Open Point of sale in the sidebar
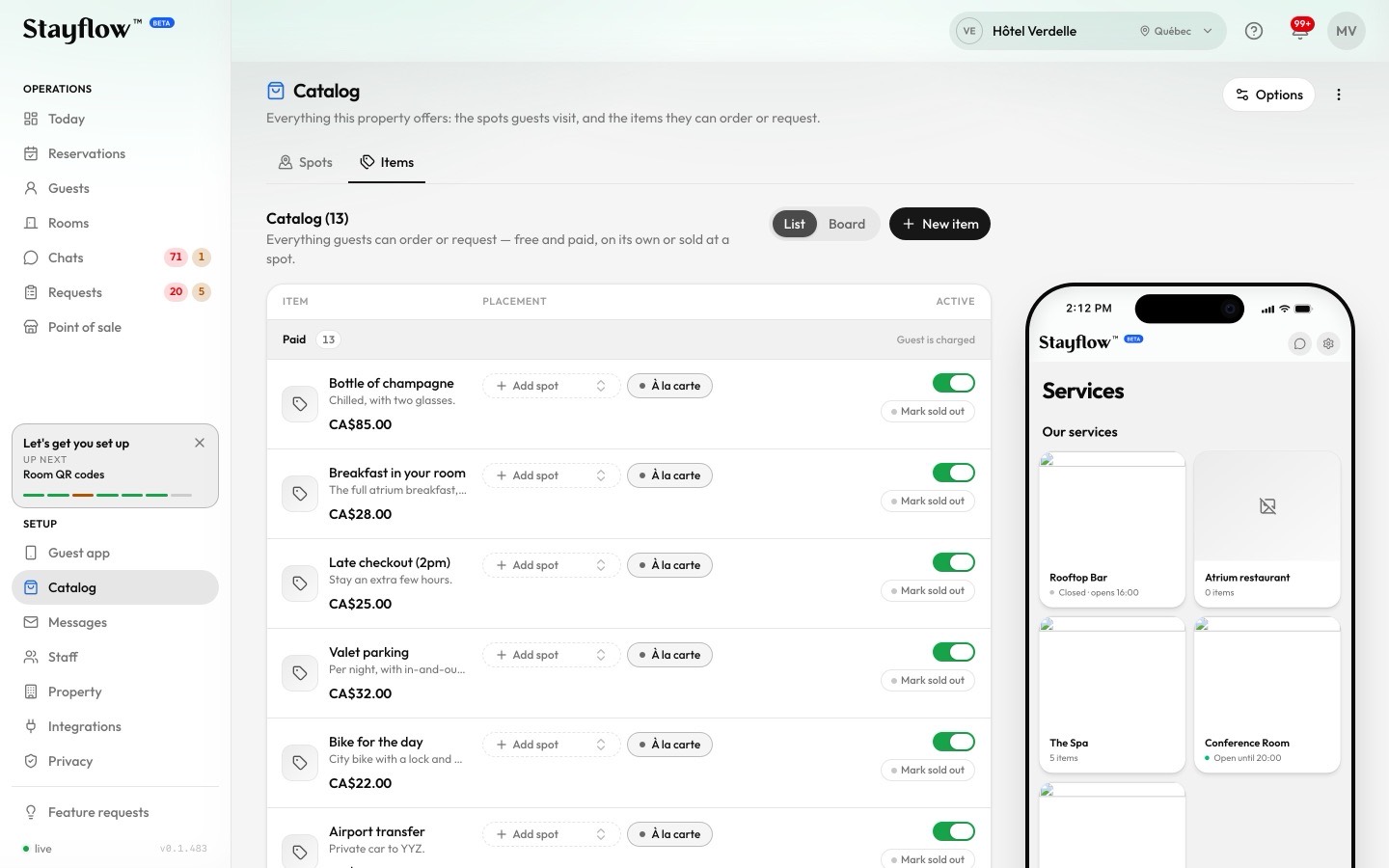The width and height of the screenshot is (1389, 868). [115, 327]
